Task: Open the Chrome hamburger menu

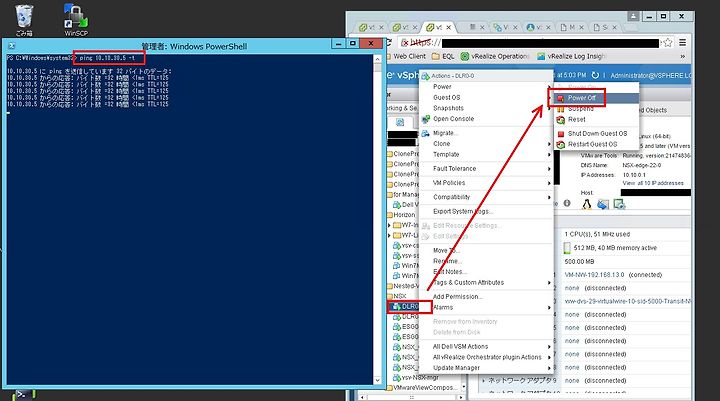Action: tap(682, 42)
